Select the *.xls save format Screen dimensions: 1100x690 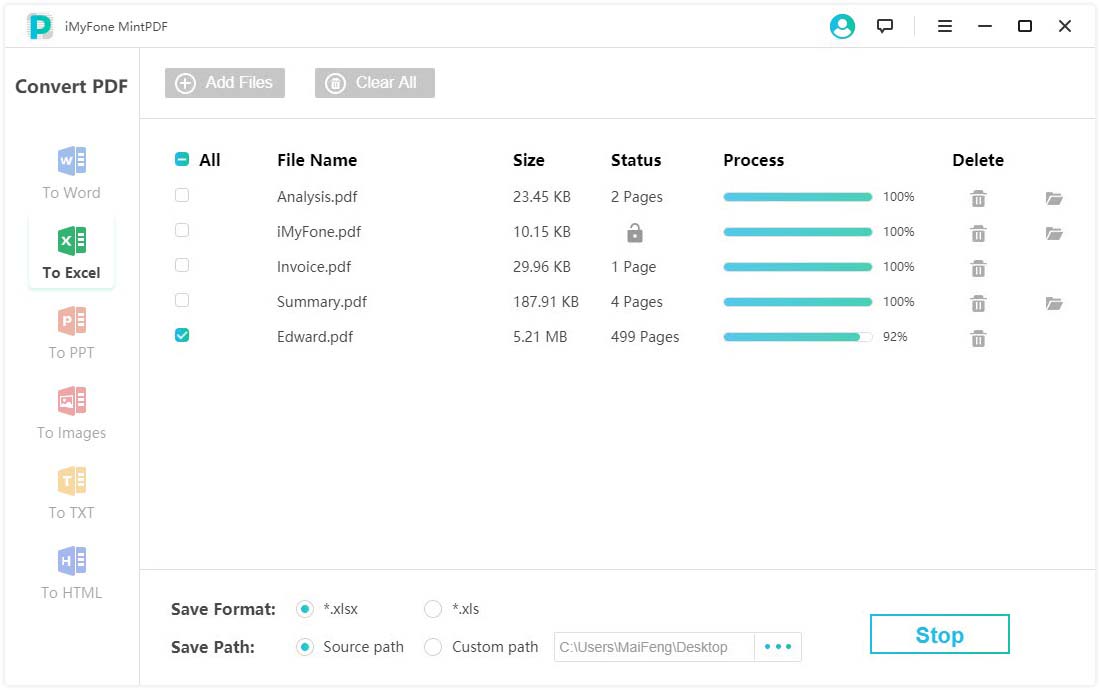433,609
